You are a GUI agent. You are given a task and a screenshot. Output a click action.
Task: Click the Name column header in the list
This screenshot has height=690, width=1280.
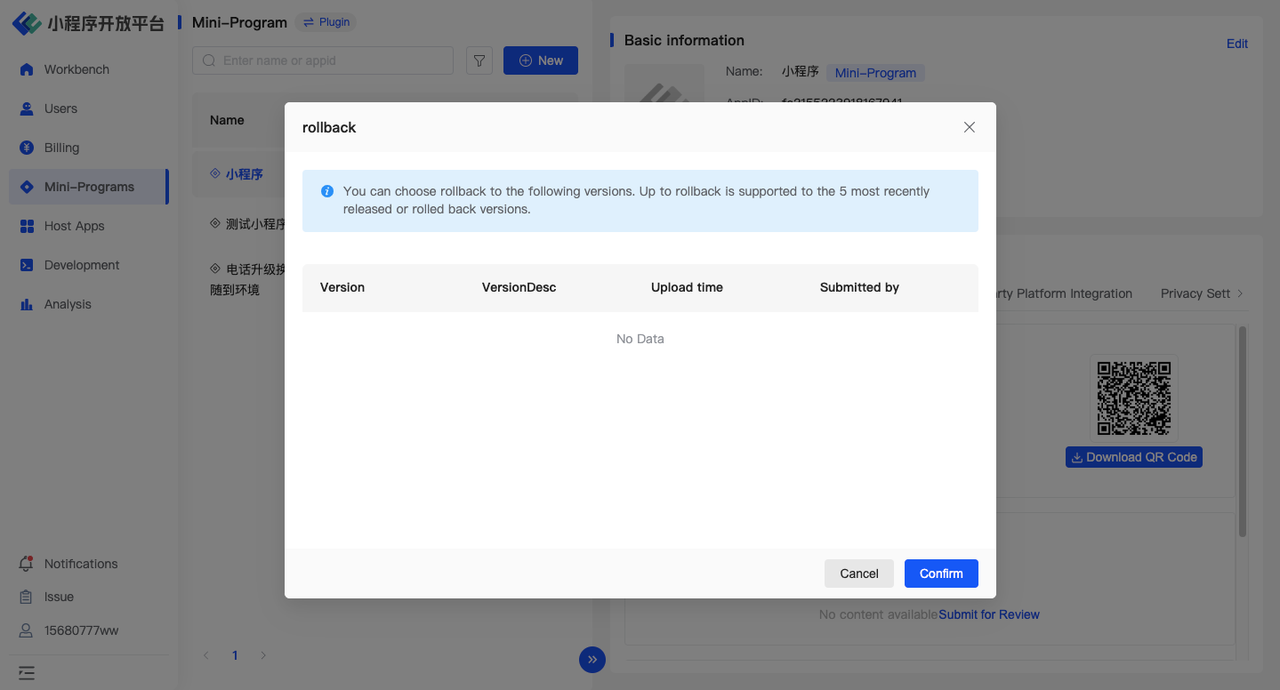227,120
